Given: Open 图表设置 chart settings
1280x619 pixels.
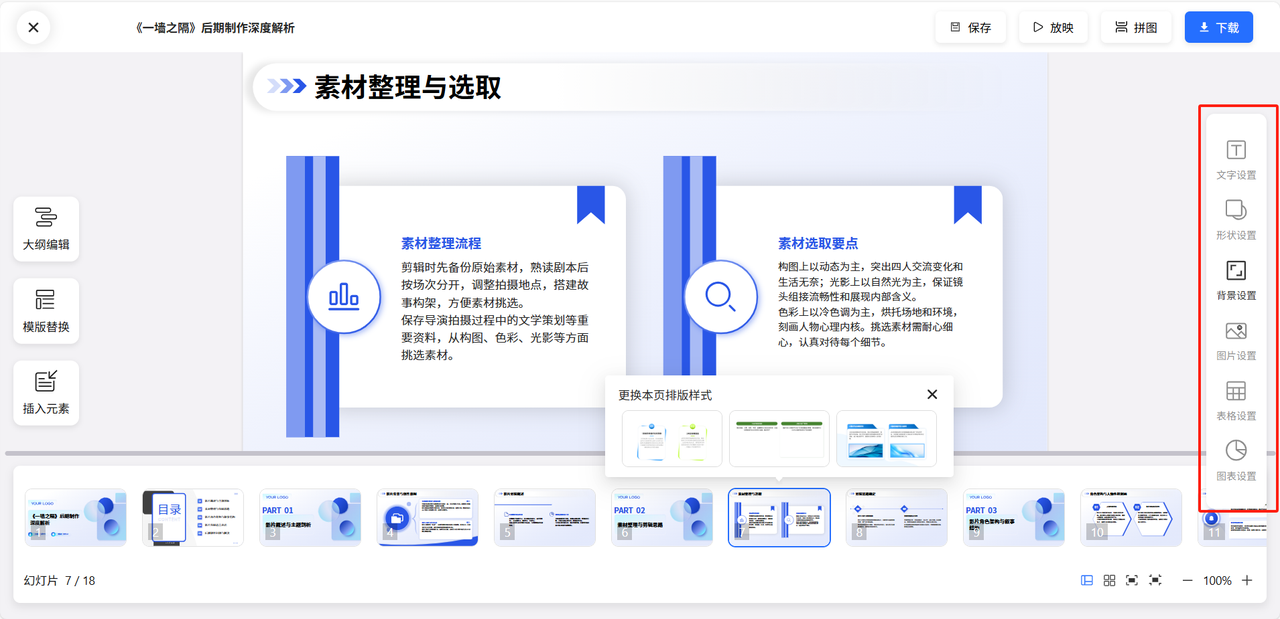Looking at the screenshot, I should point(1236,460).
